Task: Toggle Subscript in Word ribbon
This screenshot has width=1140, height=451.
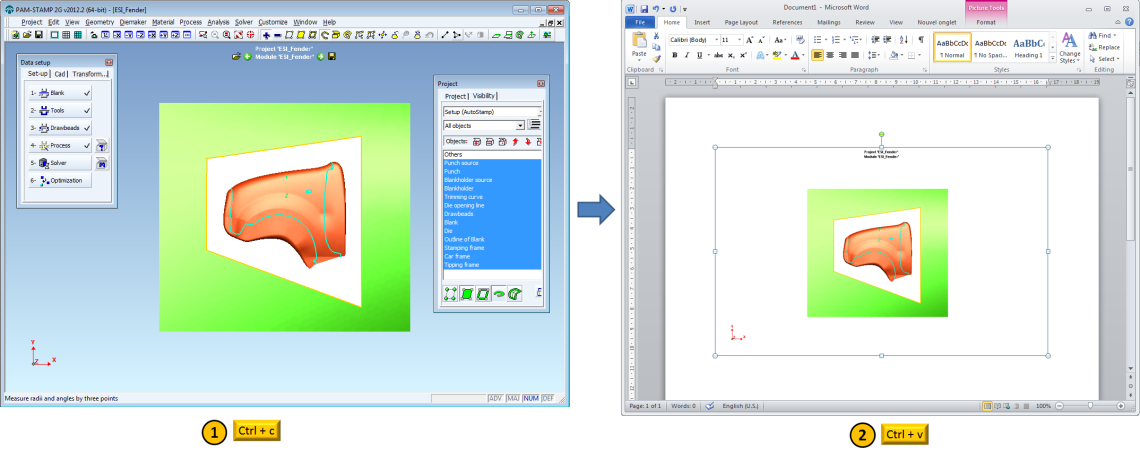Action: (731, 55)
